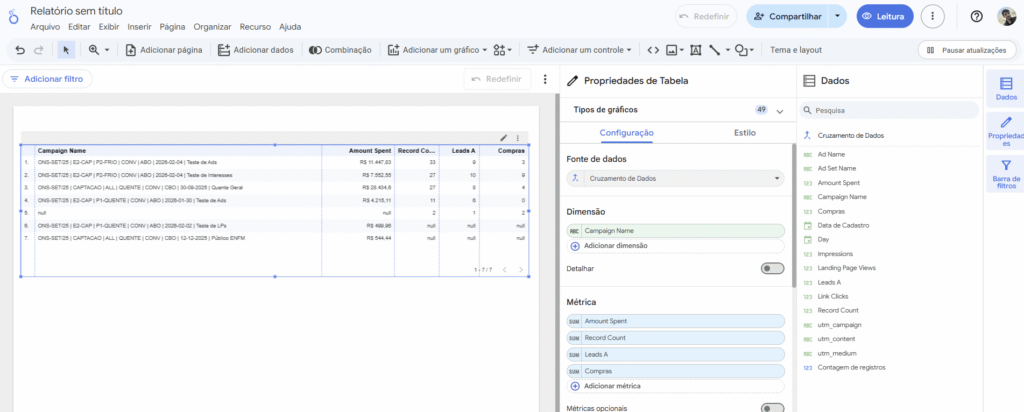Viewport: 1024px width, 412px height.
Task: Open the Dados side panel icon
Action: pos(1006,88)
